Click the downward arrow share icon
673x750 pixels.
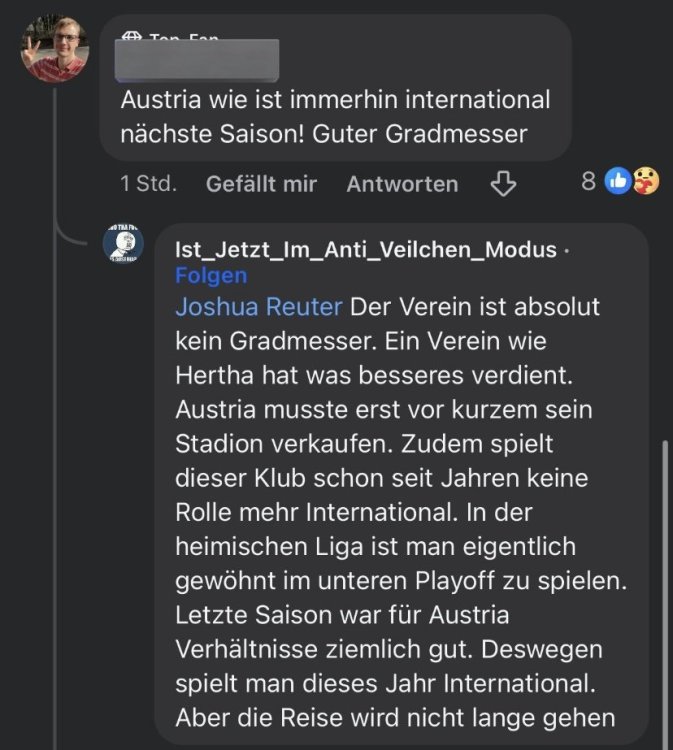(x=503, y=183)
